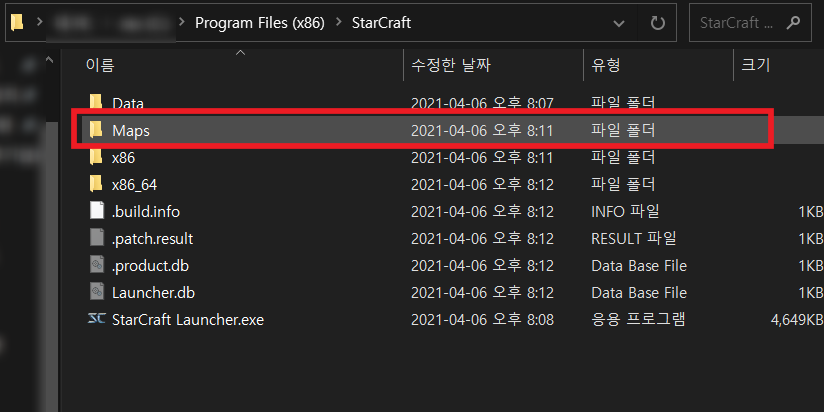This screenshot has width=824, height=412.
Task: Expand the chevron before Program Files (x86)
Action: [x=182, y=23]
